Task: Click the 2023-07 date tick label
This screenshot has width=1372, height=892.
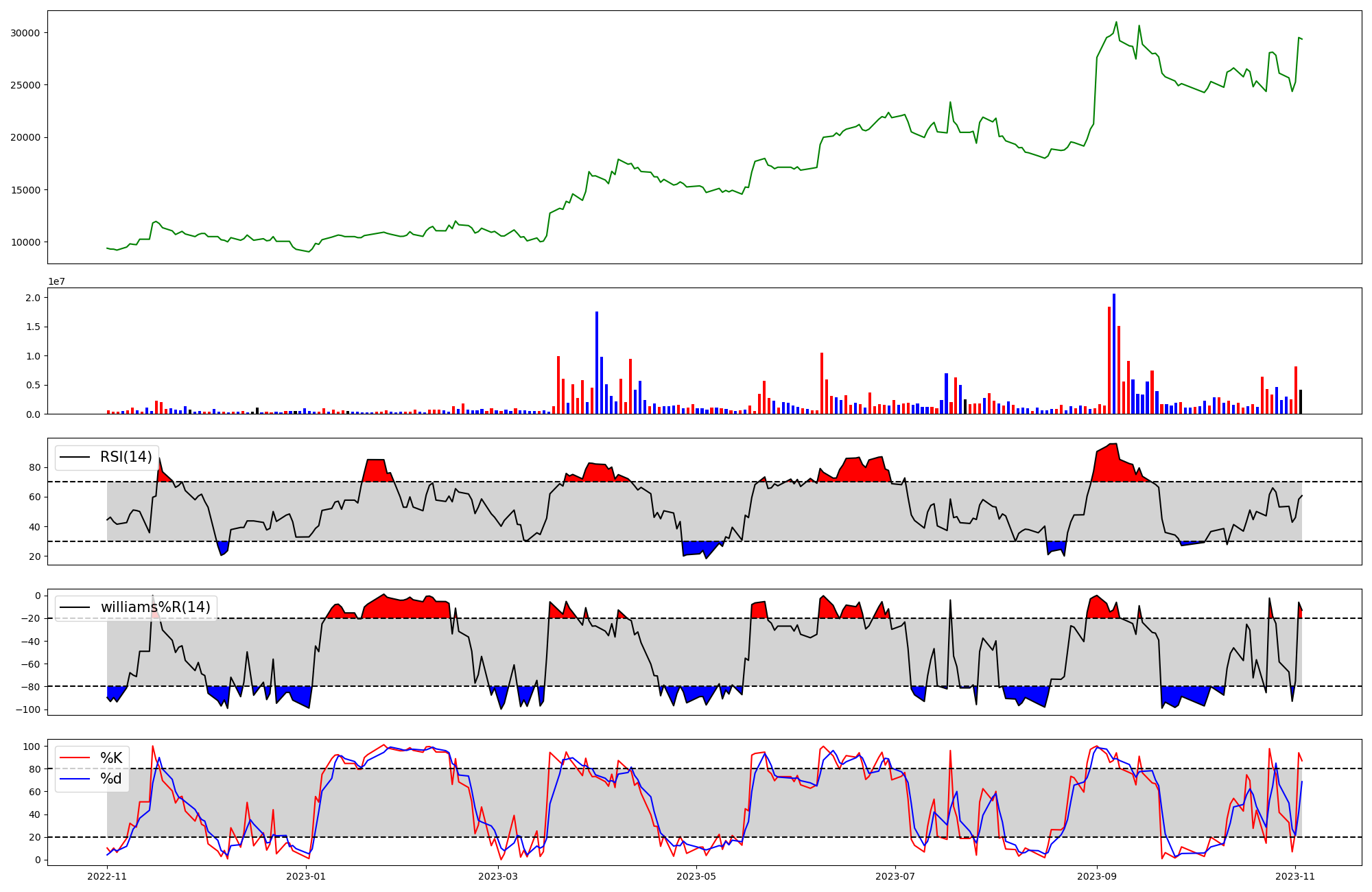Action: coord(896,876)
